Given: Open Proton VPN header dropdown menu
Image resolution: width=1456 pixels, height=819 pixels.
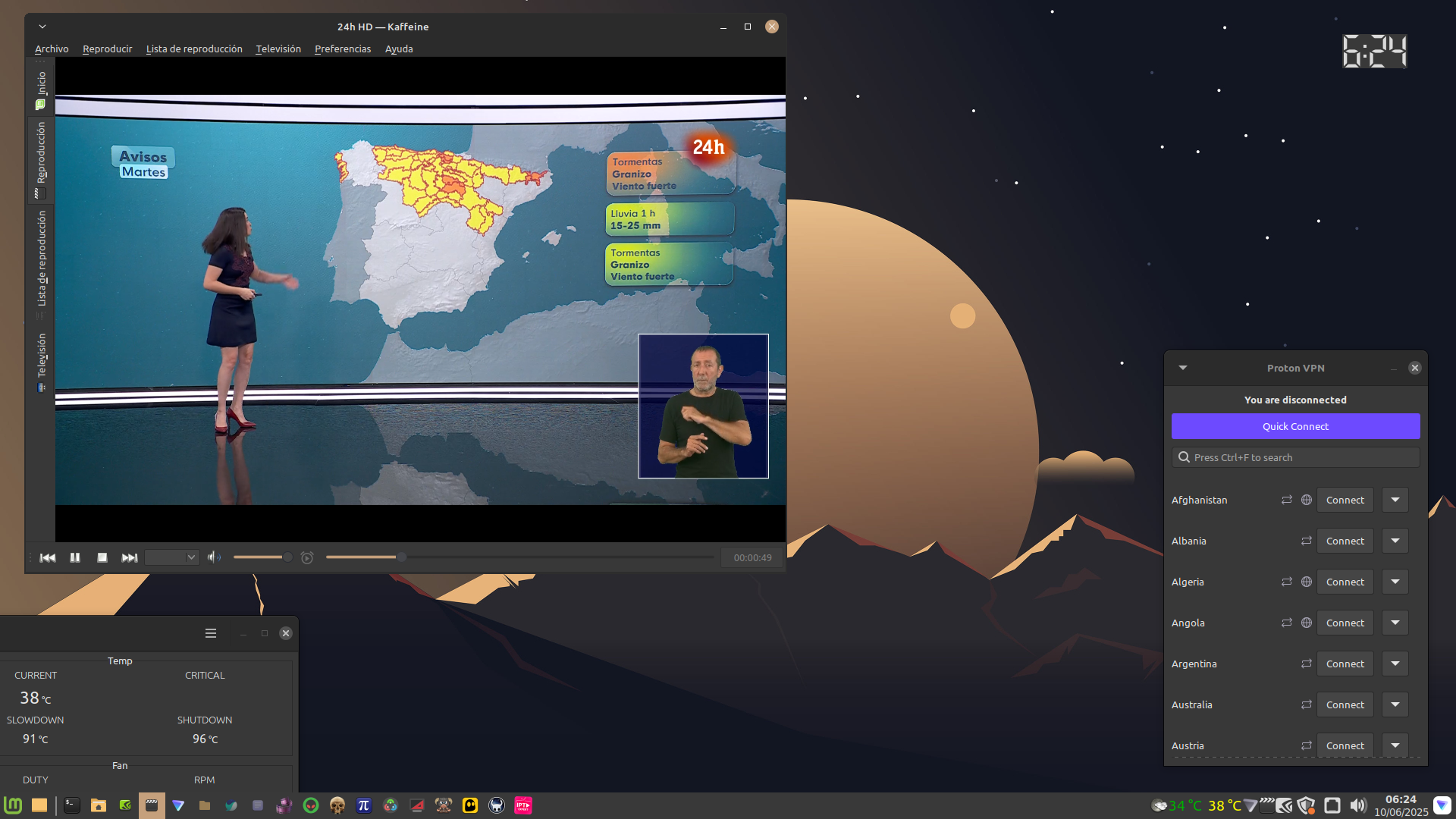Looking at the screenshot, I should pos(1182,368).
